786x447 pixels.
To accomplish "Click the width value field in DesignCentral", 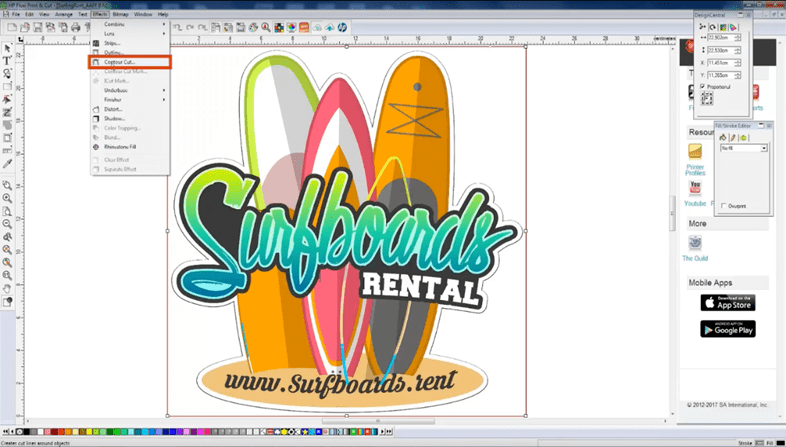I will coord(716,38).
